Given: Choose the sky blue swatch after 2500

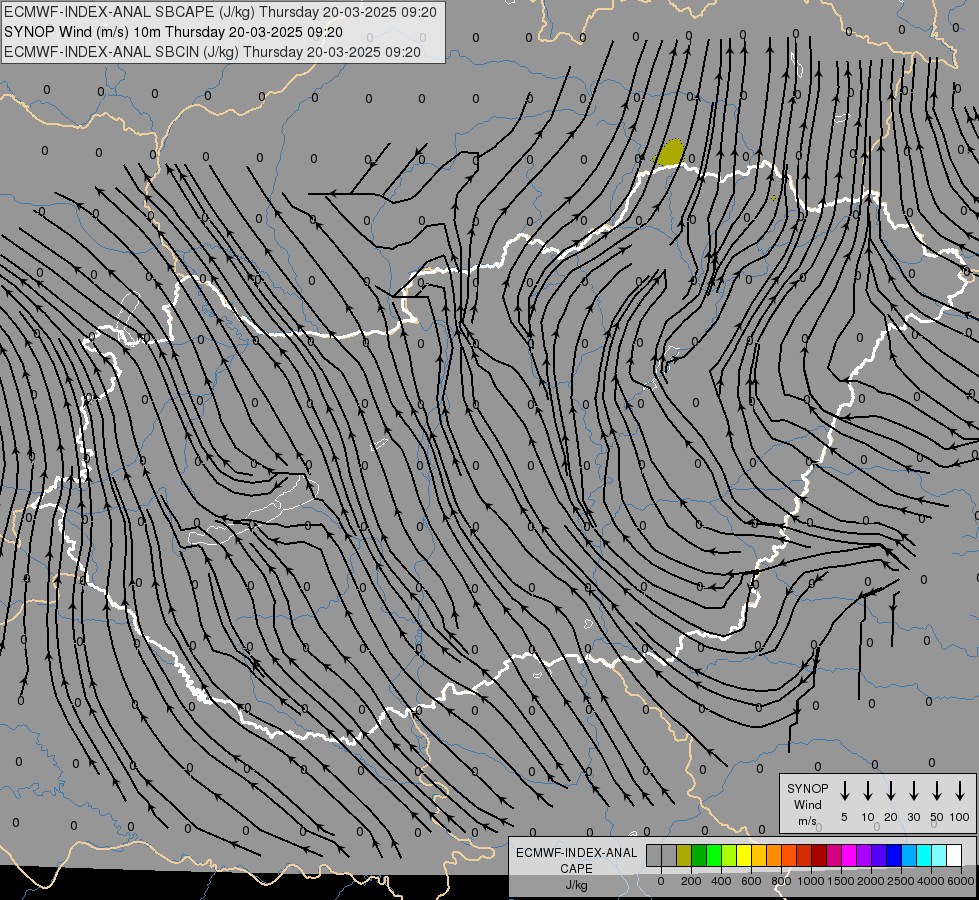Looking at the screenshot, I should point(908,855).
